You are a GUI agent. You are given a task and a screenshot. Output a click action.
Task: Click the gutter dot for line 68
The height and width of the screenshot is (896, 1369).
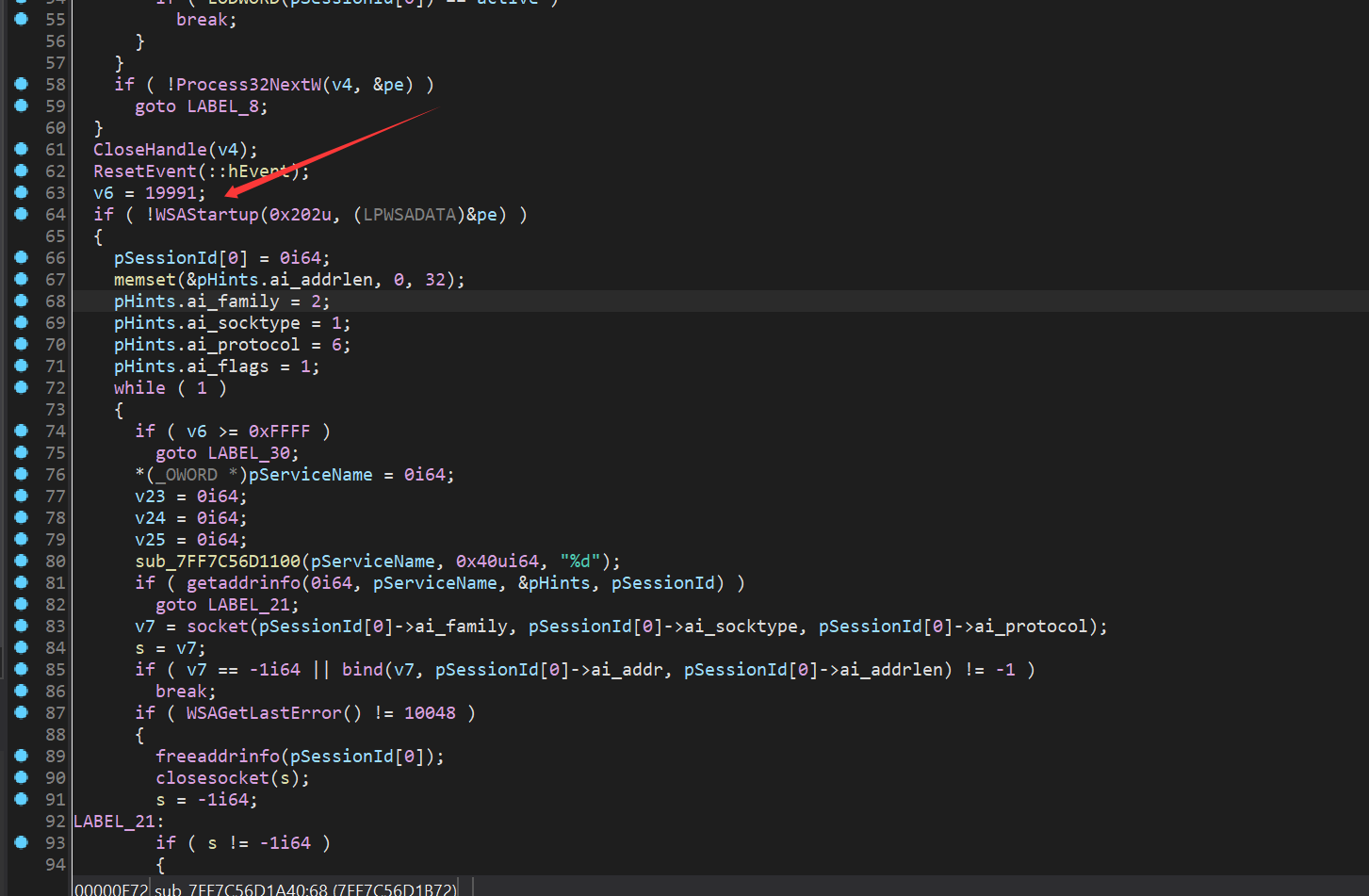click(21, 301)
